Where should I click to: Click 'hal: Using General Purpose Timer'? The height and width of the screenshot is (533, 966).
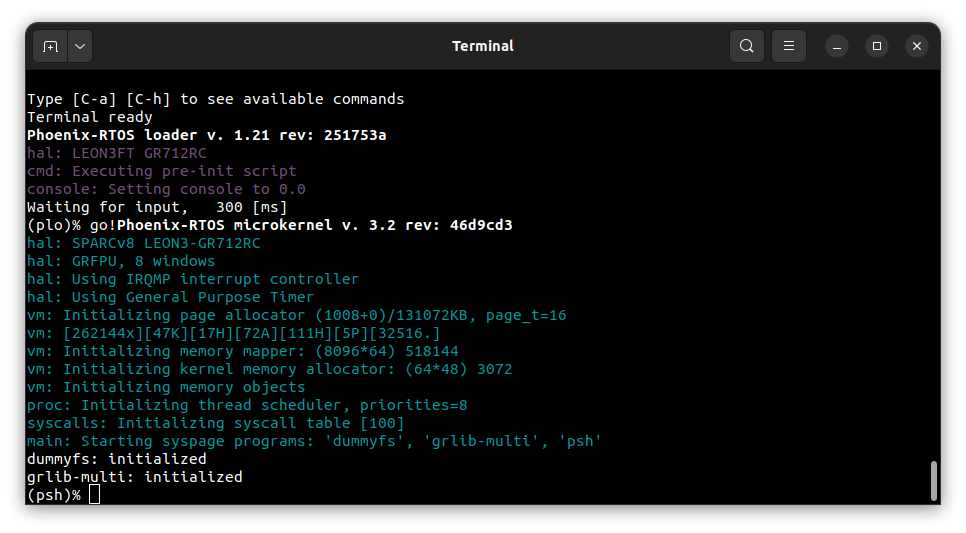171,297
